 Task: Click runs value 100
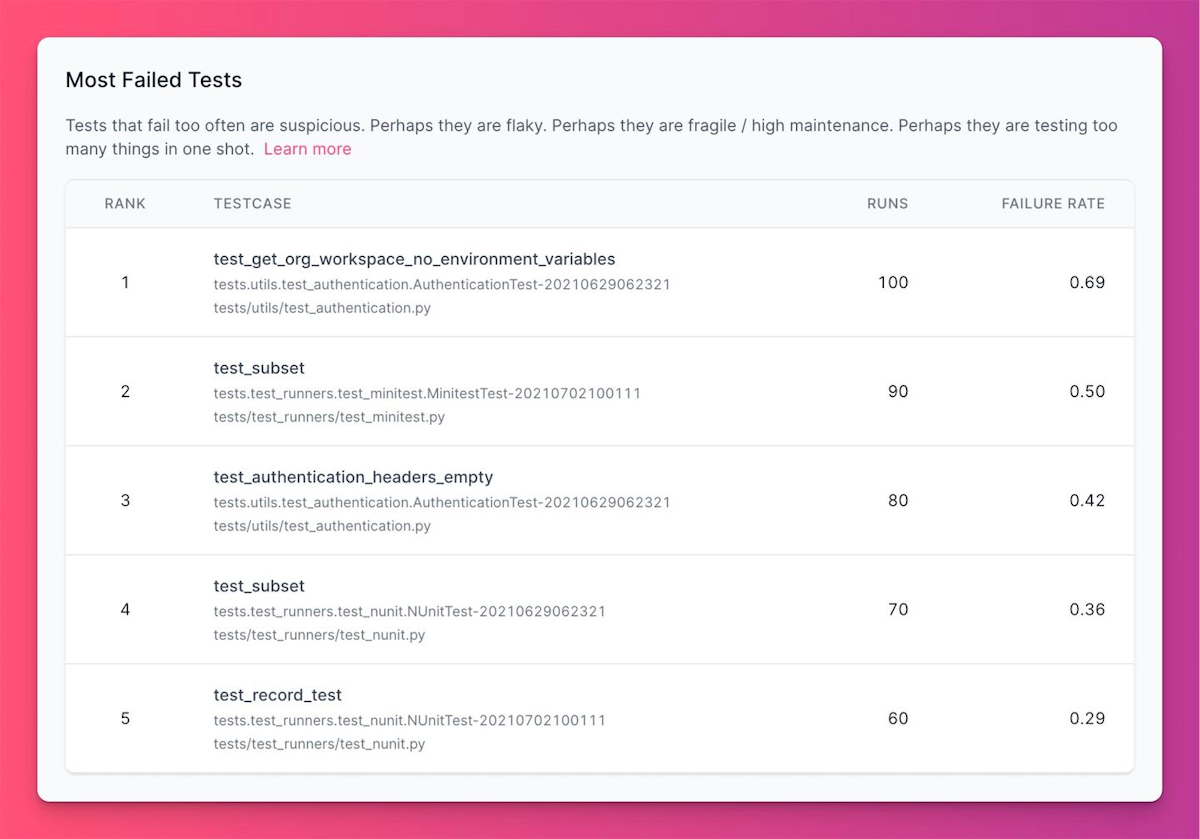pyautogui.click(x=893, y=282)
